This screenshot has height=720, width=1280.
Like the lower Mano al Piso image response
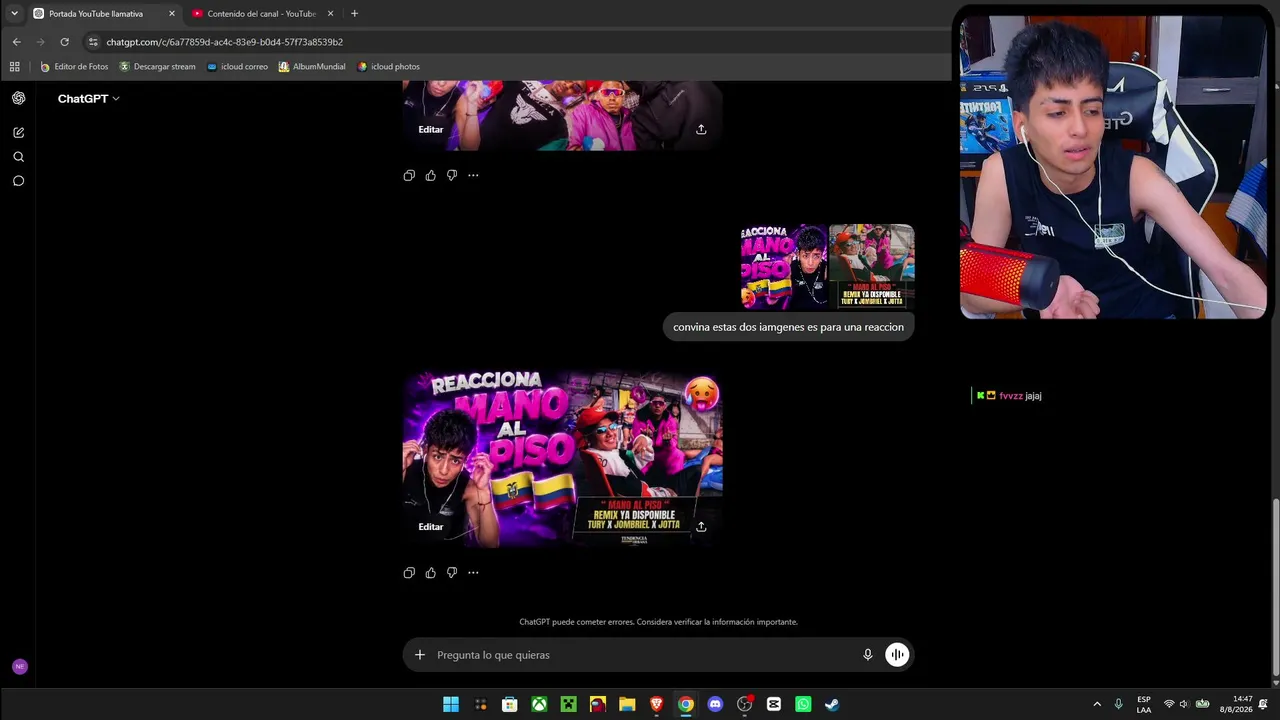pos(430,573)
